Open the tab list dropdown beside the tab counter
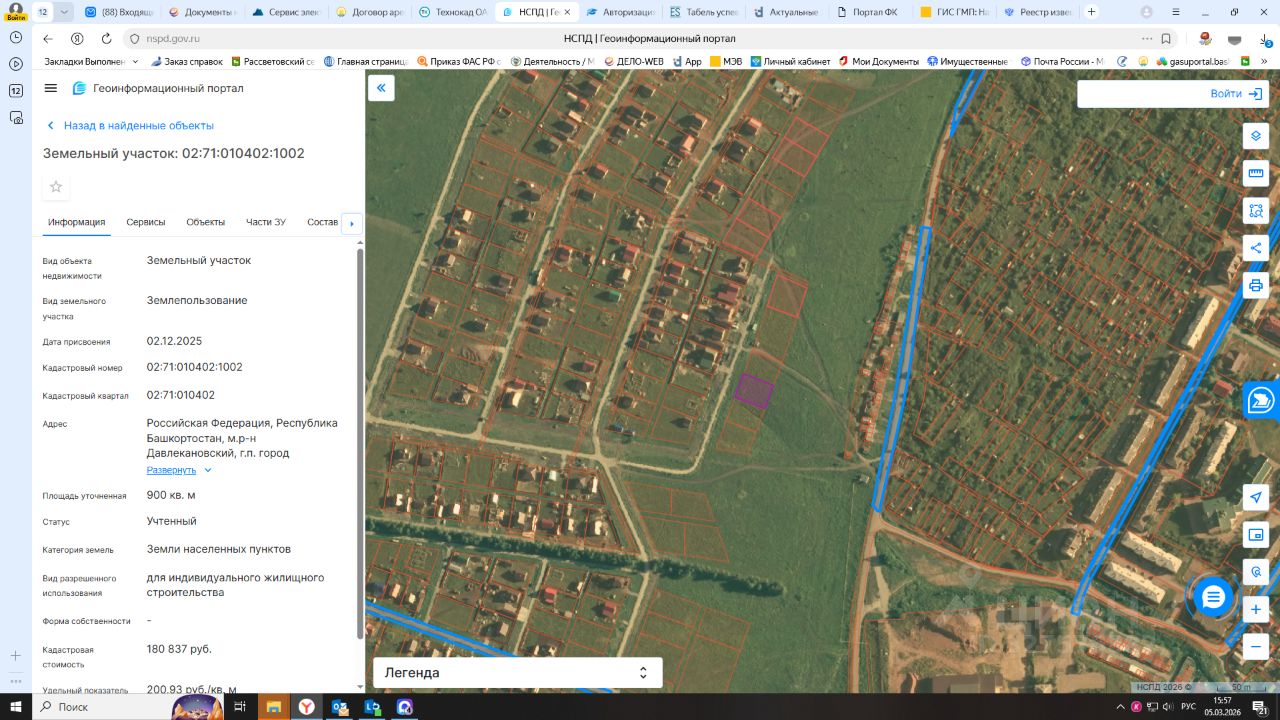The height and width of the screenshot is (720, 1280). [65, 12]
